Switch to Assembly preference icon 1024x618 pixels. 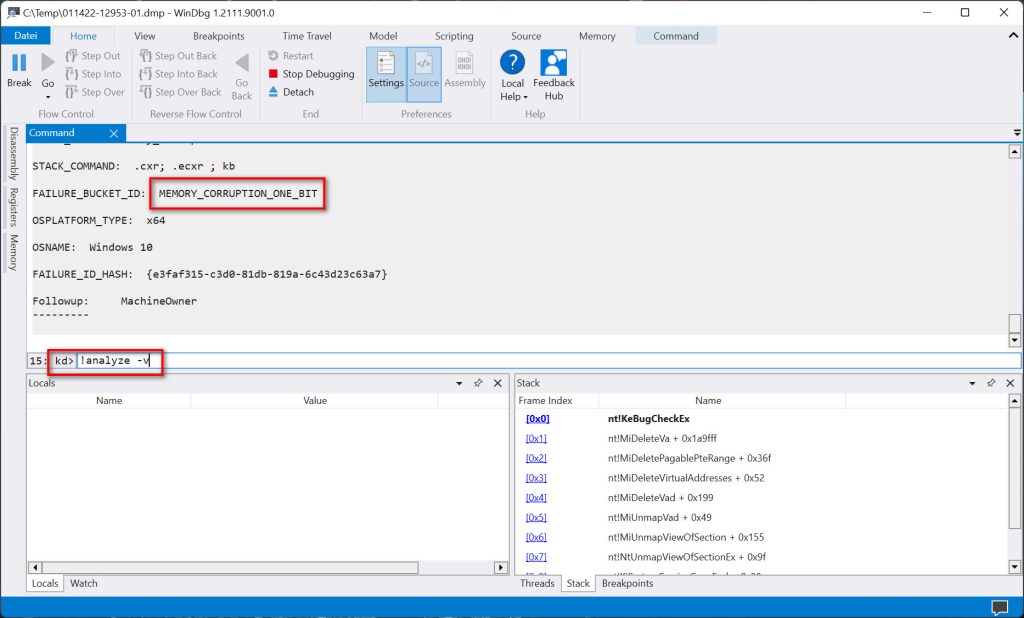[x=465, y=70]
